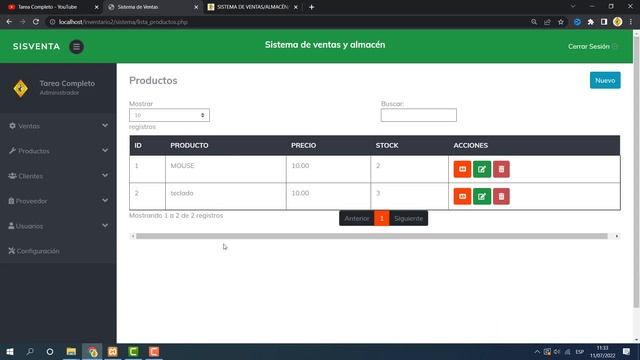Toggle the sidebar with the hamburger icon
This screenshot has width=640, height=360.
coord(76,47)
